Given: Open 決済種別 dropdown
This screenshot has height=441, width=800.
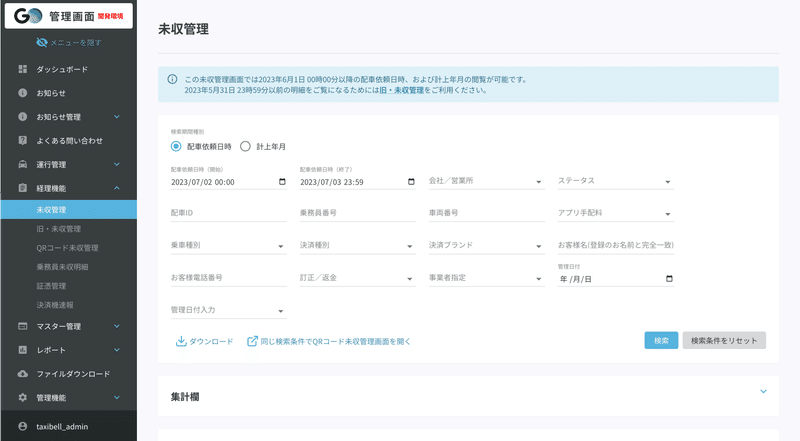Looking at the screenshot, I should click(x=358, y=245).
